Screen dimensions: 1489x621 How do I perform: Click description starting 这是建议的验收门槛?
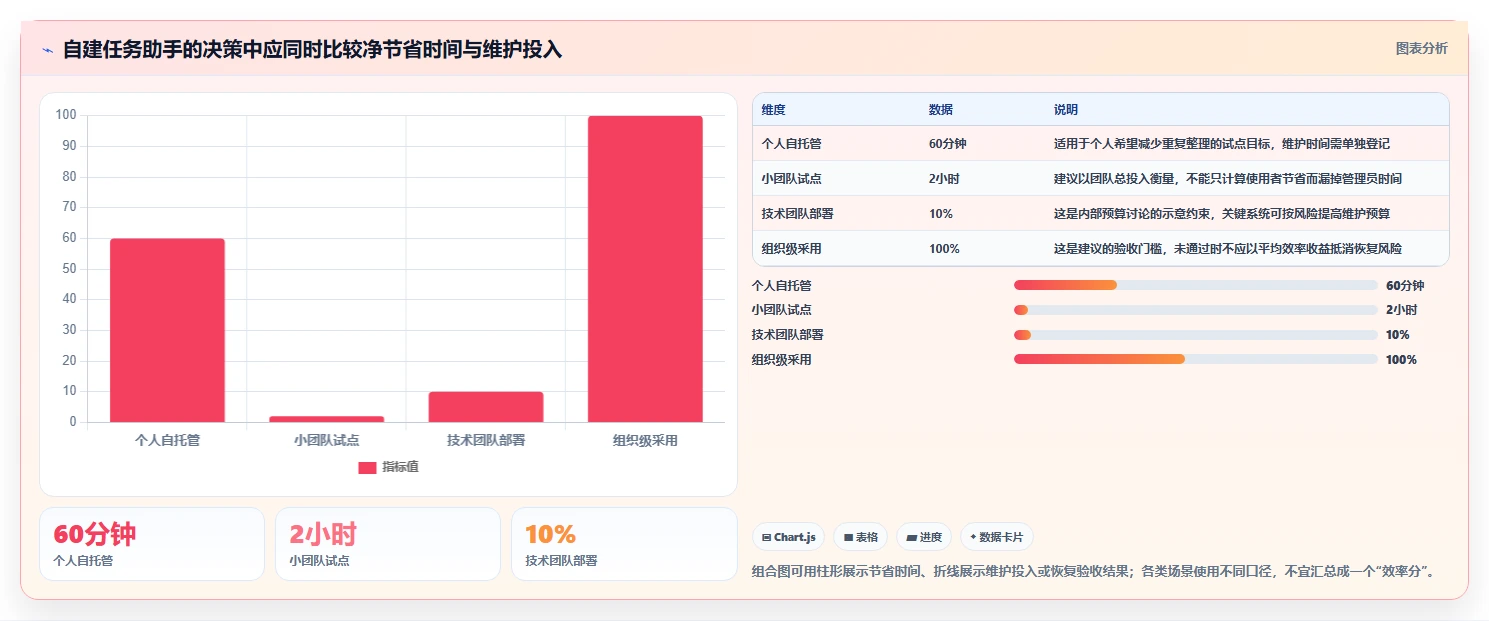1228,249
